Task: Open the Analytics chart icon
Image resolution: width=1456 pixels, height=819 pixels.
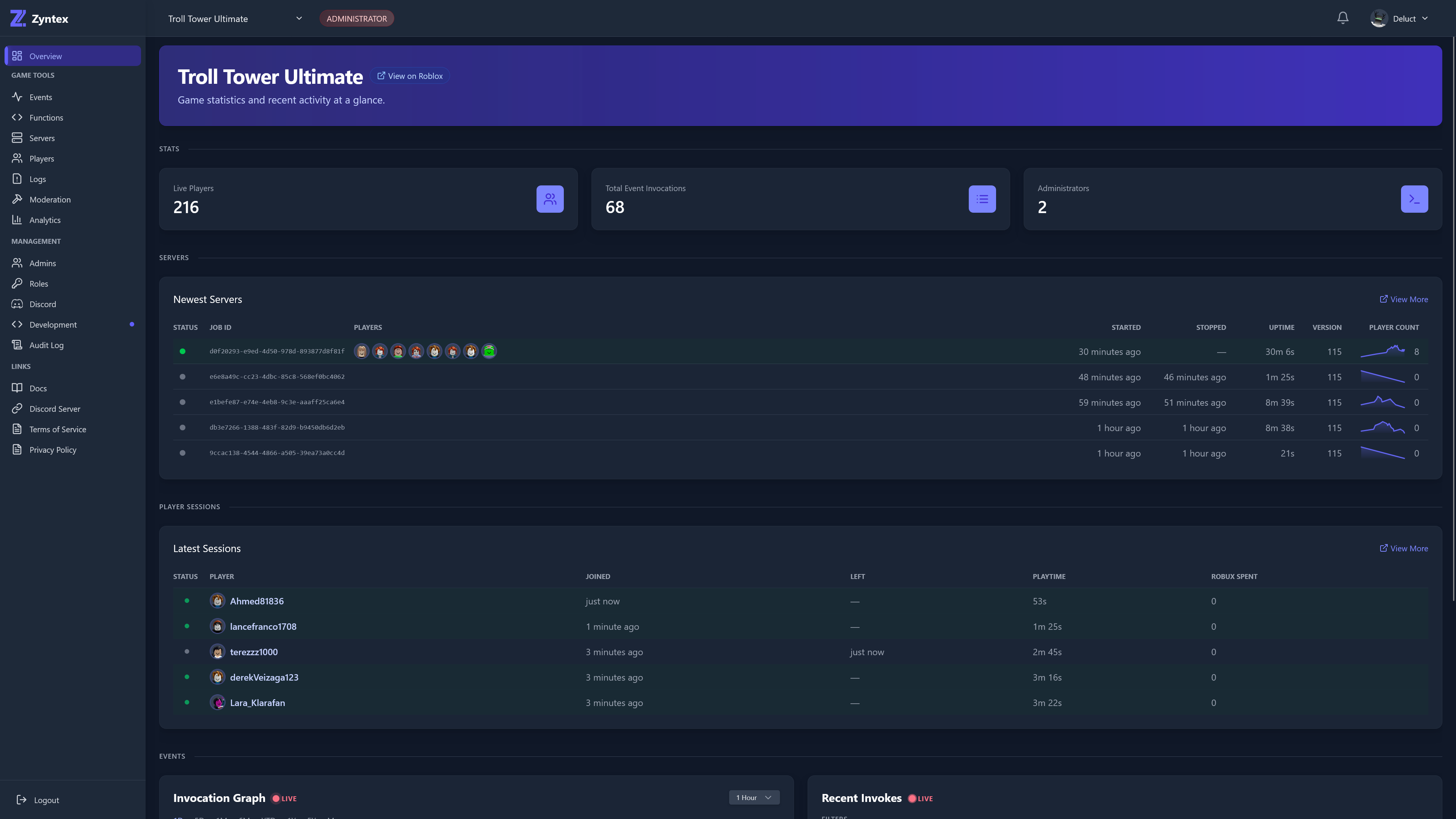Action: [17, 219]
